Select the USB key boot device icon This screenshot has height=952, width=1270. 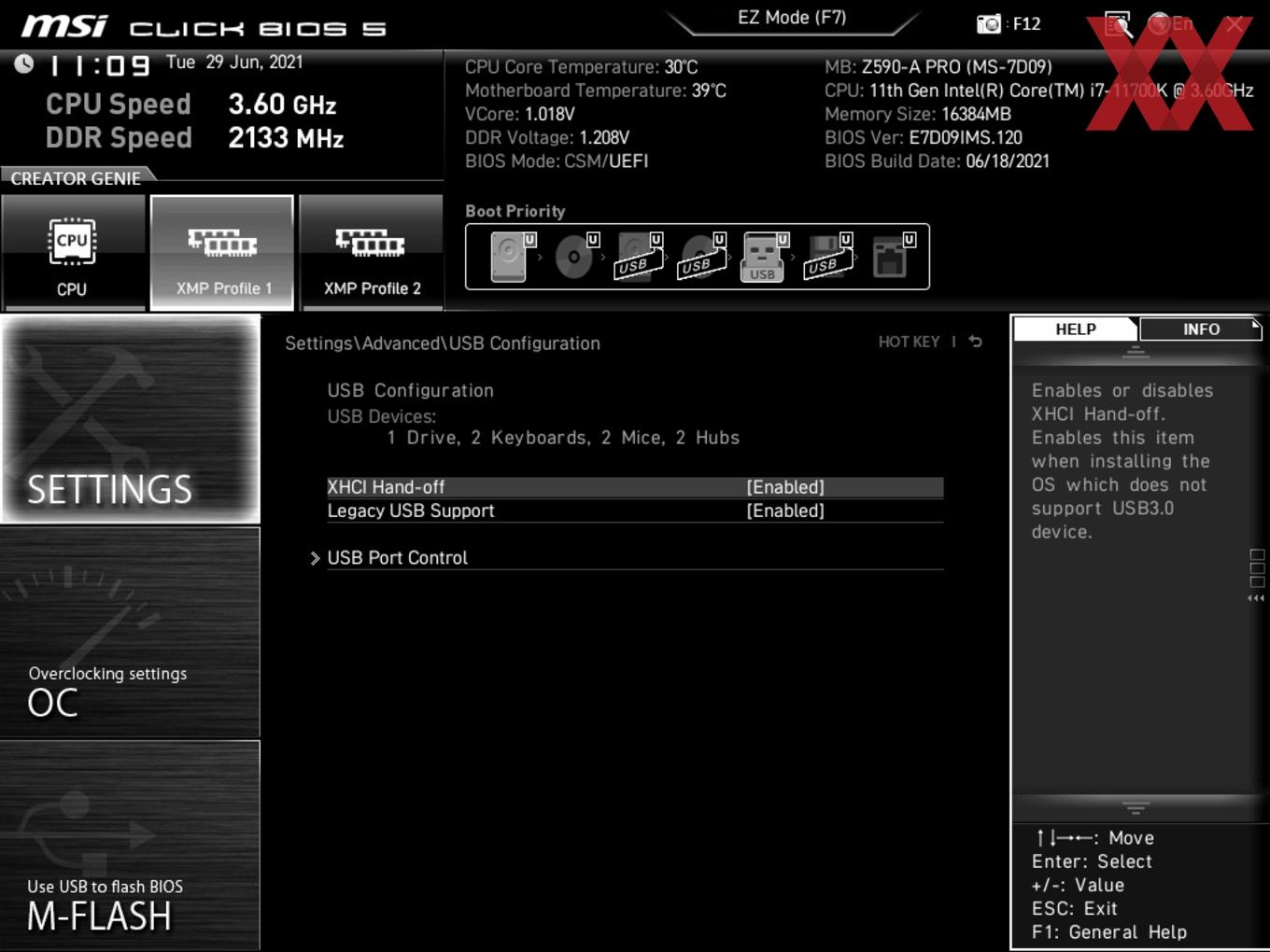[765, 257]
